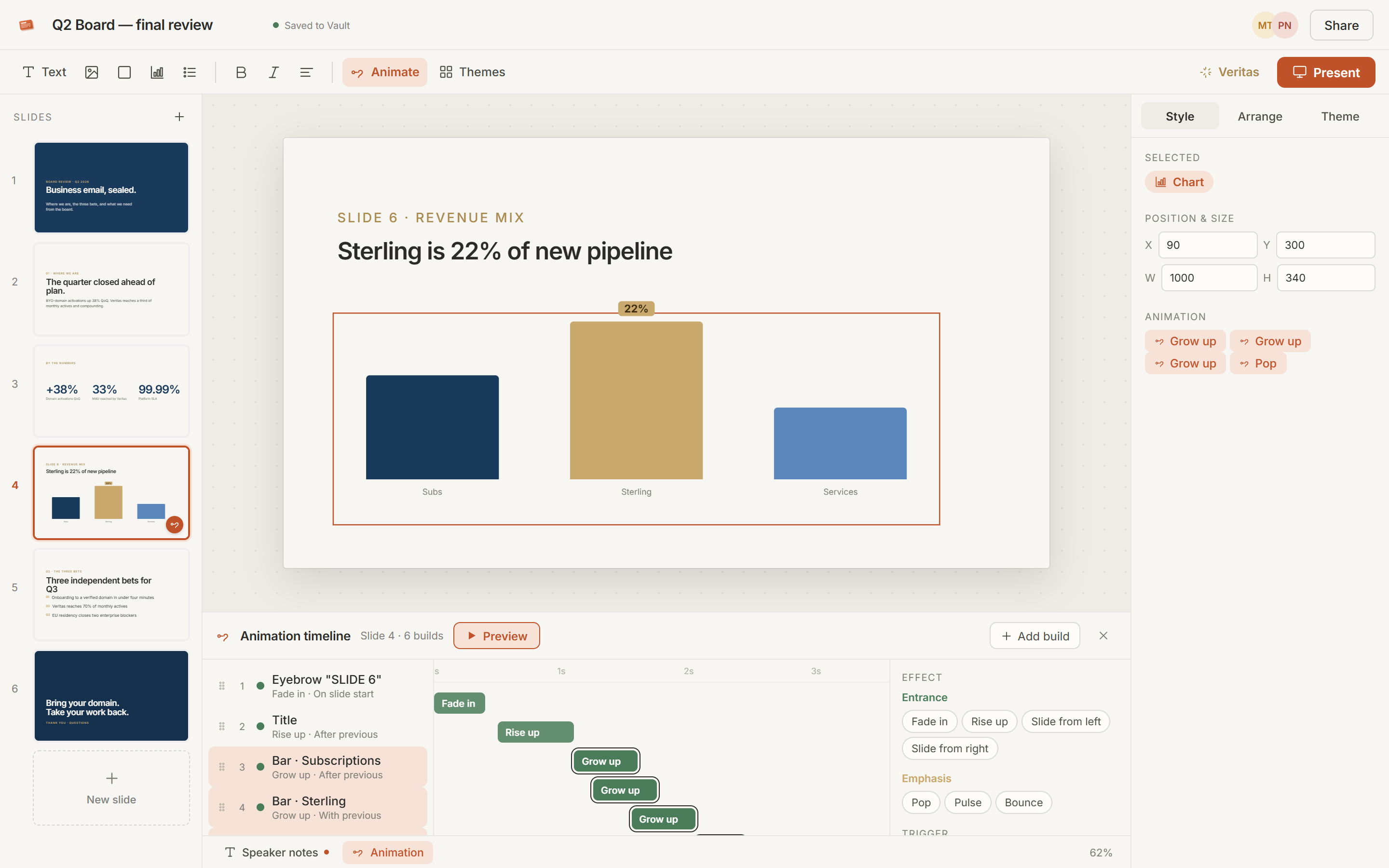The height and width of the screenshot is (868, 1389).
Task: Choose Slide from right effect
Action: [x=950, y=748]
